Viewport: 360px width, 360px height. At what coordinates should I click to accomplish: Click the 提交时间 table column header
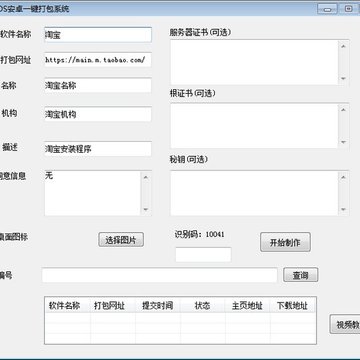pos(158,305)
